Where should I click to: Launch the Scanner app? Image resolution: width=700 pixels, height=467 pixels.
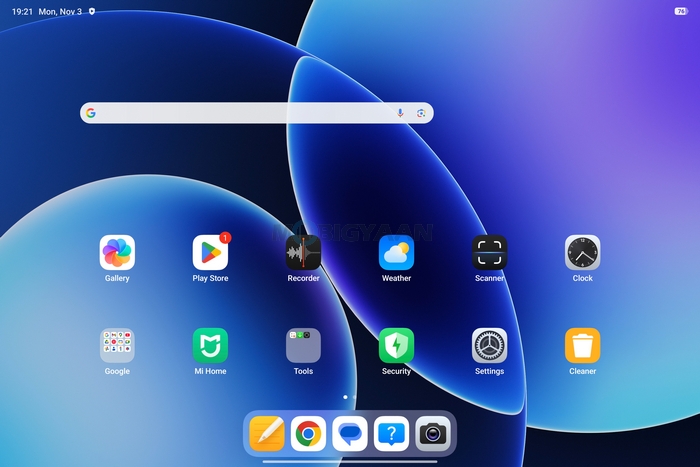[x=489, y=253]
